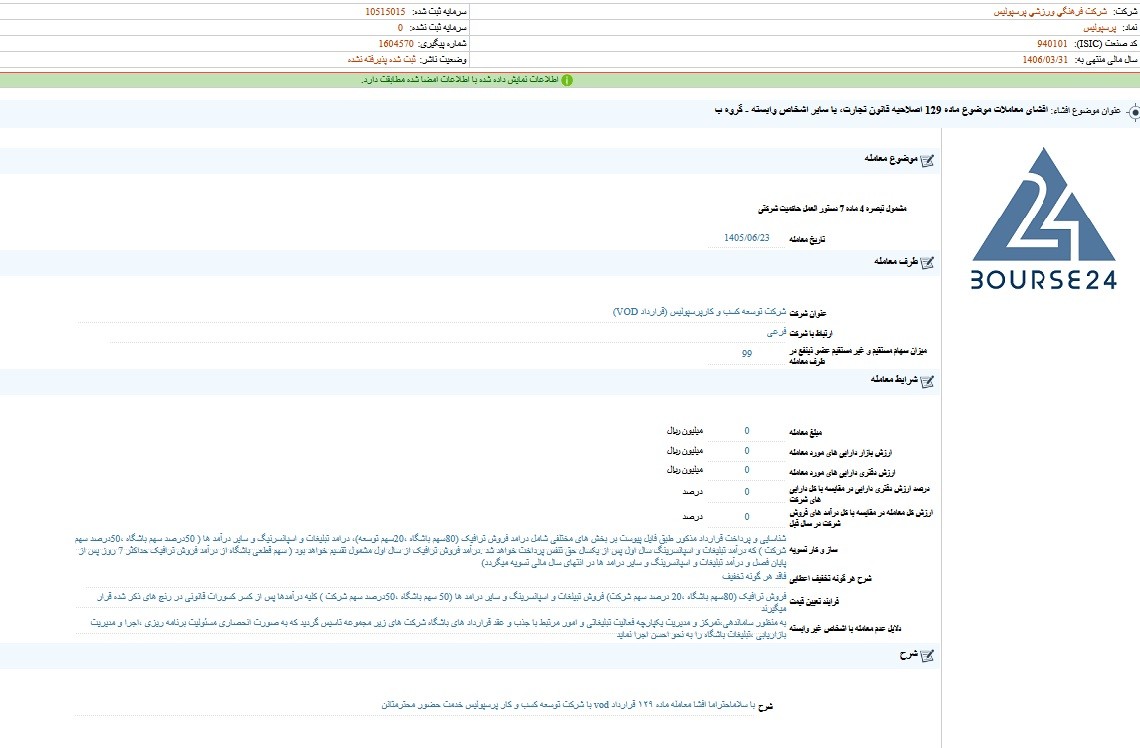Click company title field mentioning قرارداد VOD
Viewport: 1140px width, 748px height.
(699, 312)
